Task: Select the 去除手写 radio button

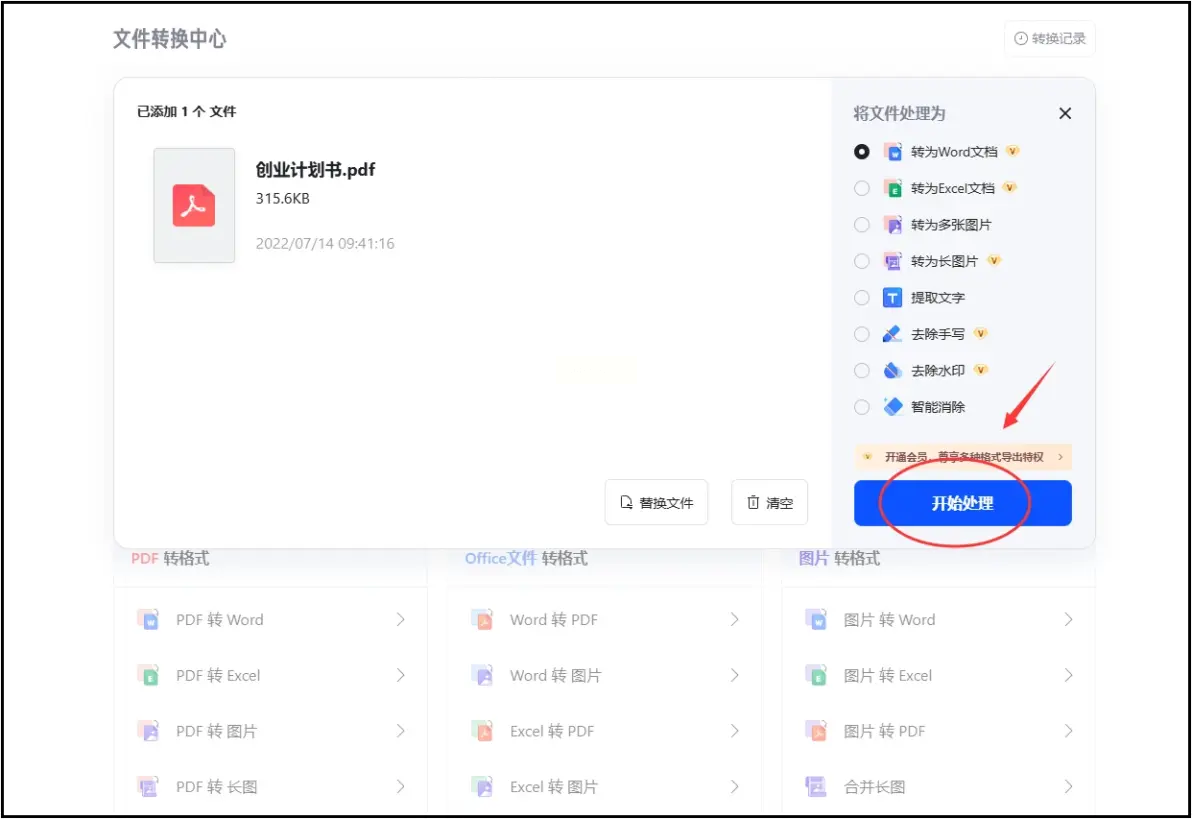Action: (861, 334)
